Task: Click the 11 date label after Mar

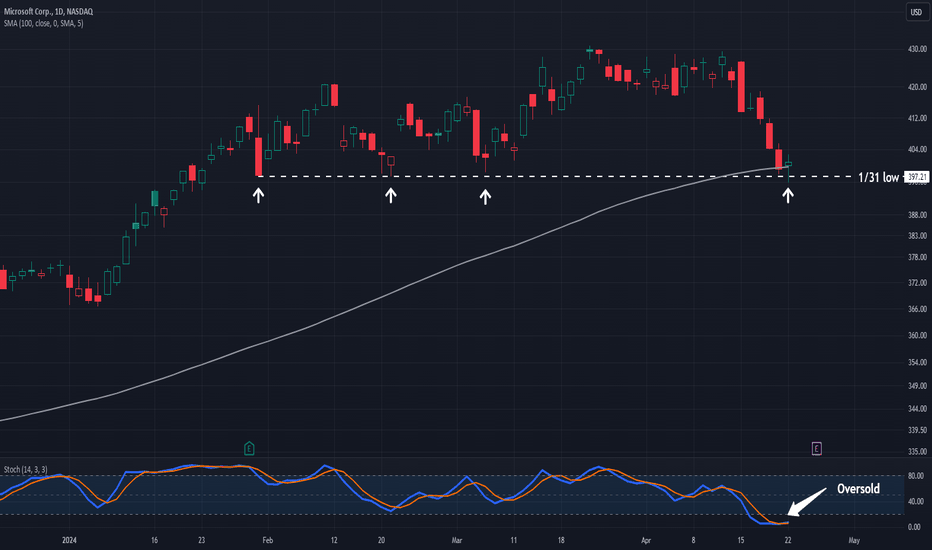Action: tap(514, 540)
